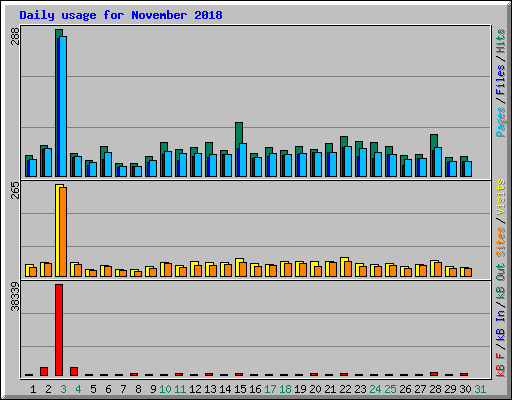Click the tall red day 3 kB bar
Screen dimensions: 512x400
[59, 330]
